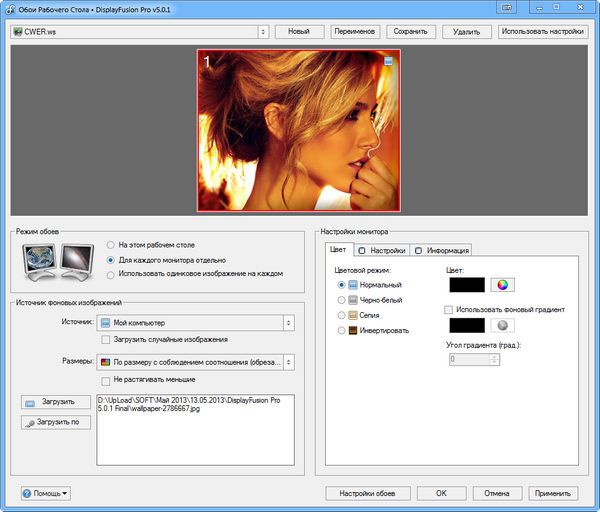
Task: Switch to the Информация tab
Action: (441, 250)
